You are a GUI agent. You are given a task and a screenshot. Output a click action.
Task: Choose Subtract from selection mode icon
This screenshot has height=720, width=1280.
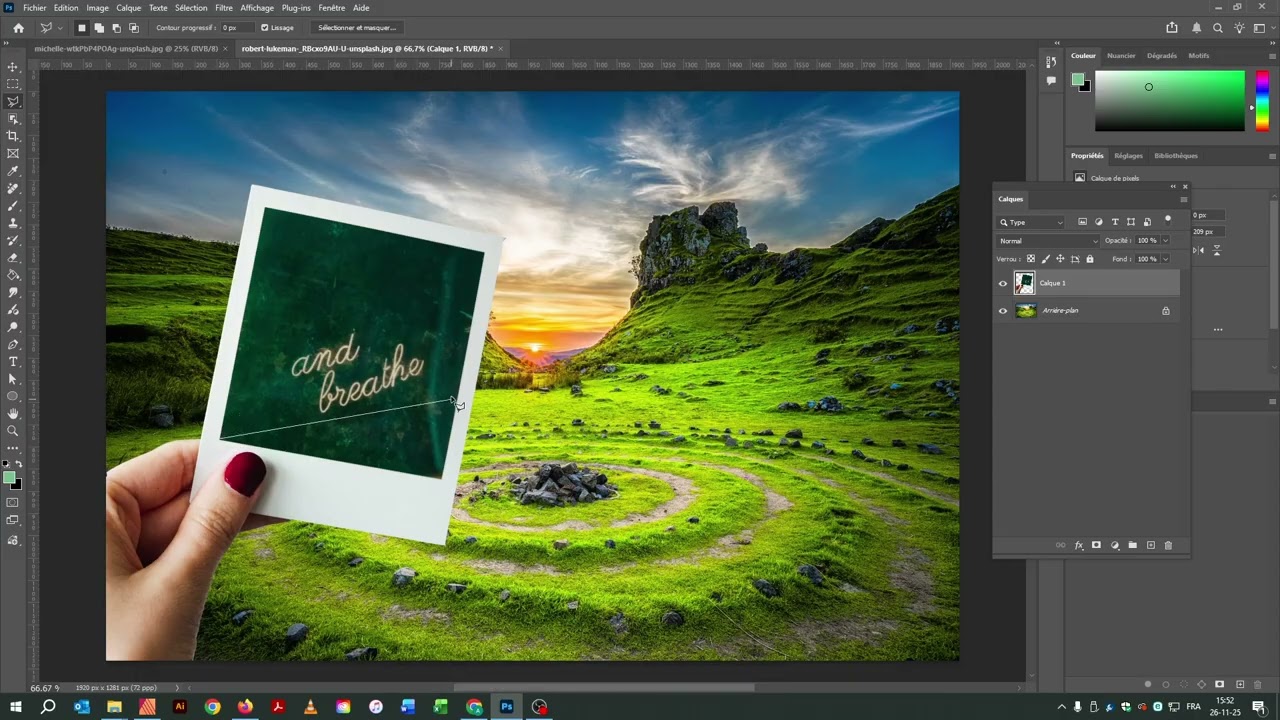116,28
